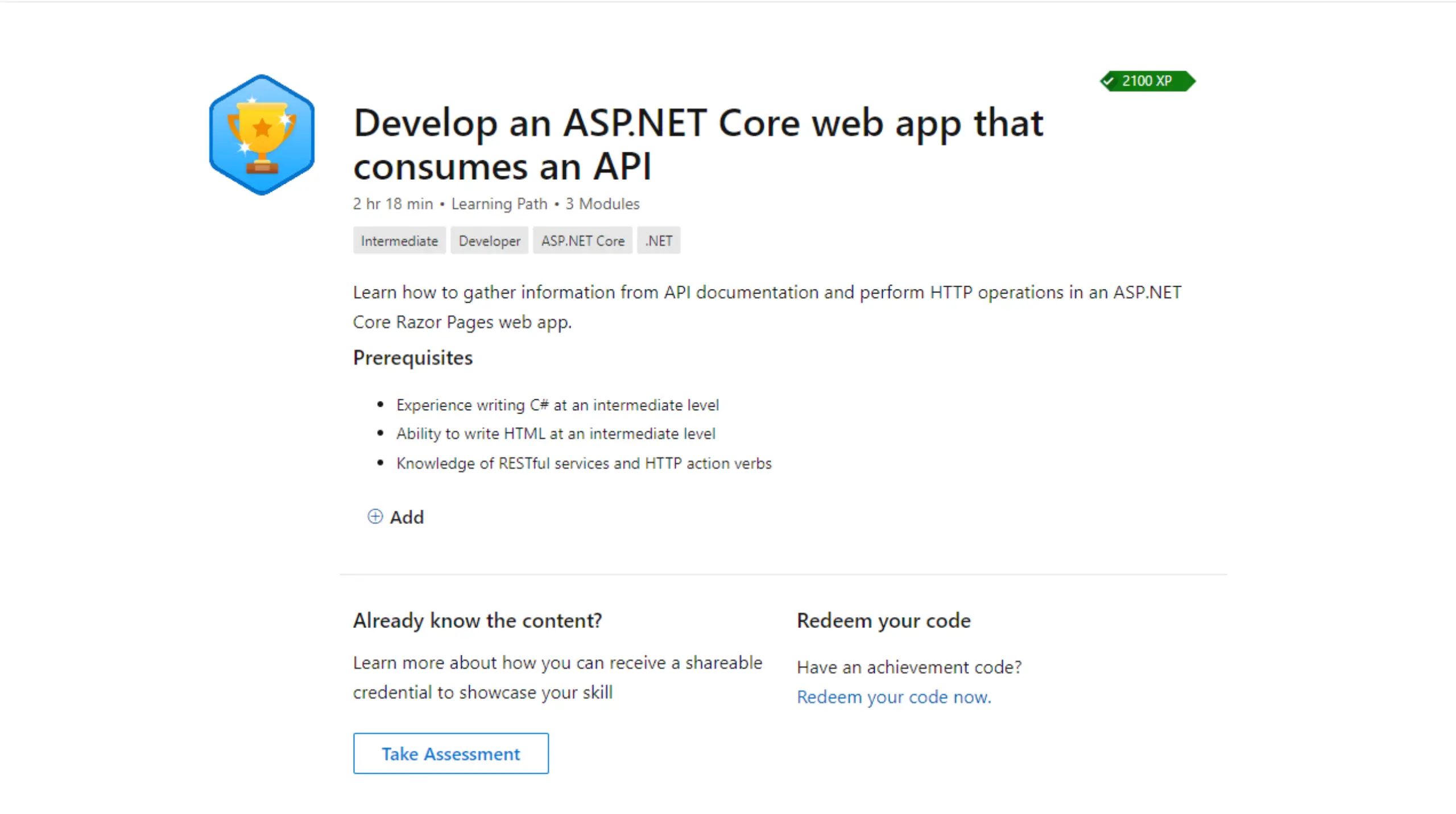
Task: Click the '2 hr 18 min' duration text
Action: [393, 204]
